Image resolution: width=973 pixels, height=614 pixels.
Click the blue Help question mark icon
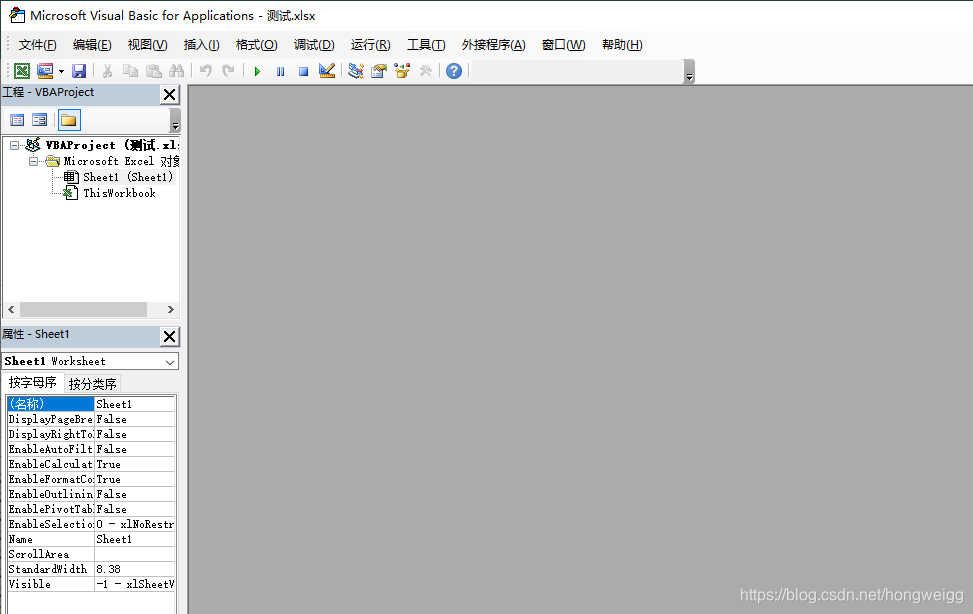point(454,71)
